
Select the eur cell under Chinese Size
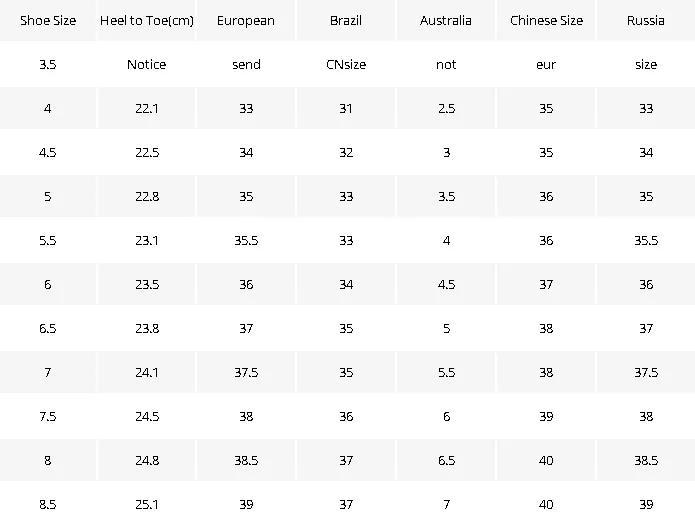click(x=546, y=64)
